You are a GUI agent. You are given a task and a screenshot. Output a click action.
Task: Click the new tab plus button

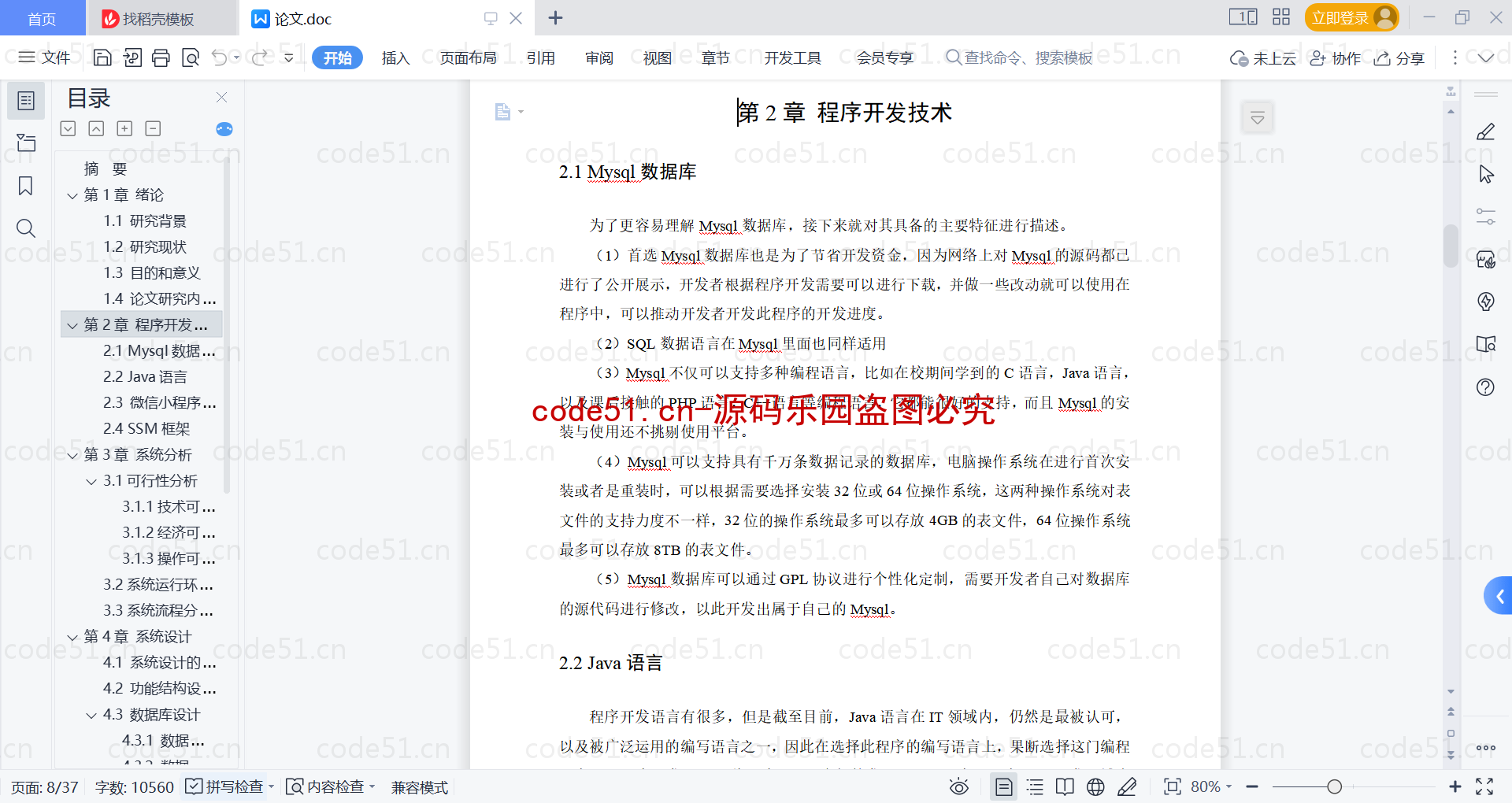tap(555, 17)
